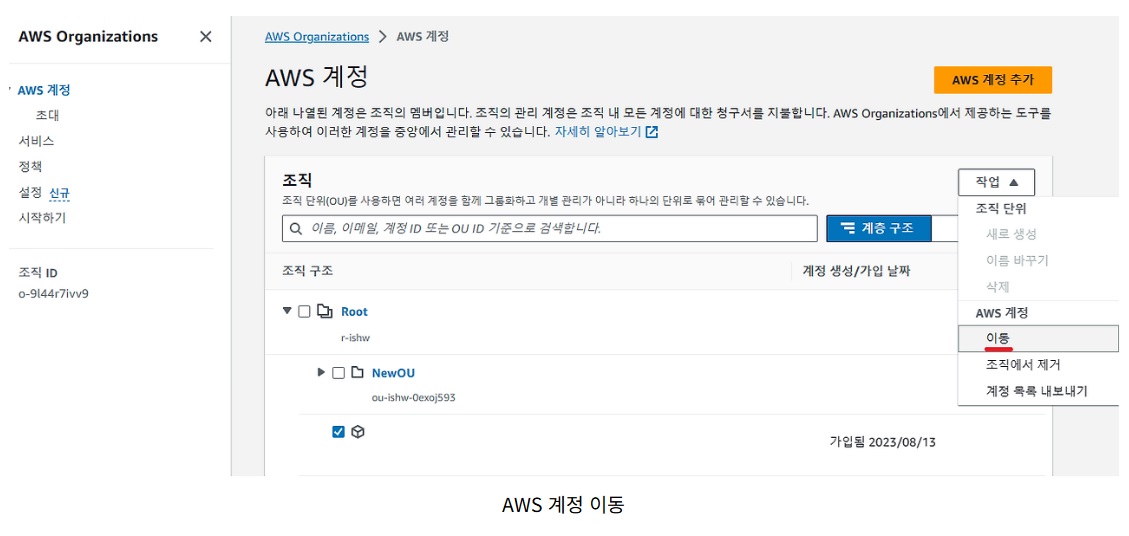Image resolution: width=1129 pixels, height=536 pixels.
Task: Click the AWS 계정 추가 button
Action: pyautogui.click(x=993, y=80)
